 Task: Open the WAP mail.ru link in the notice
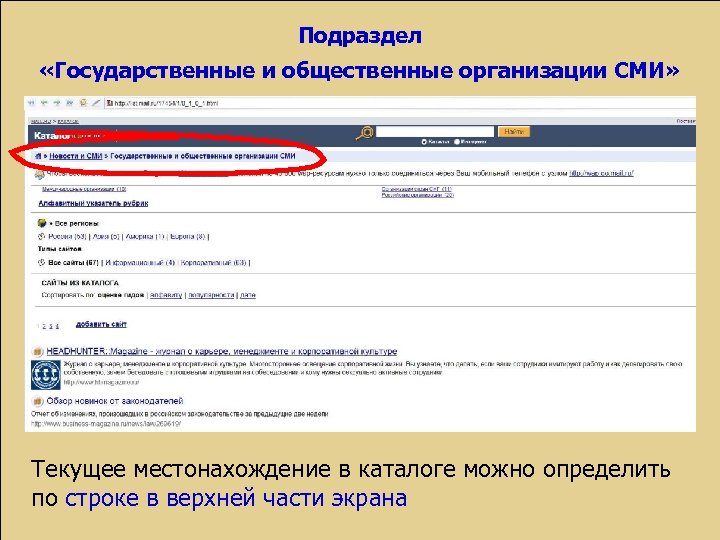click(602, 174)
